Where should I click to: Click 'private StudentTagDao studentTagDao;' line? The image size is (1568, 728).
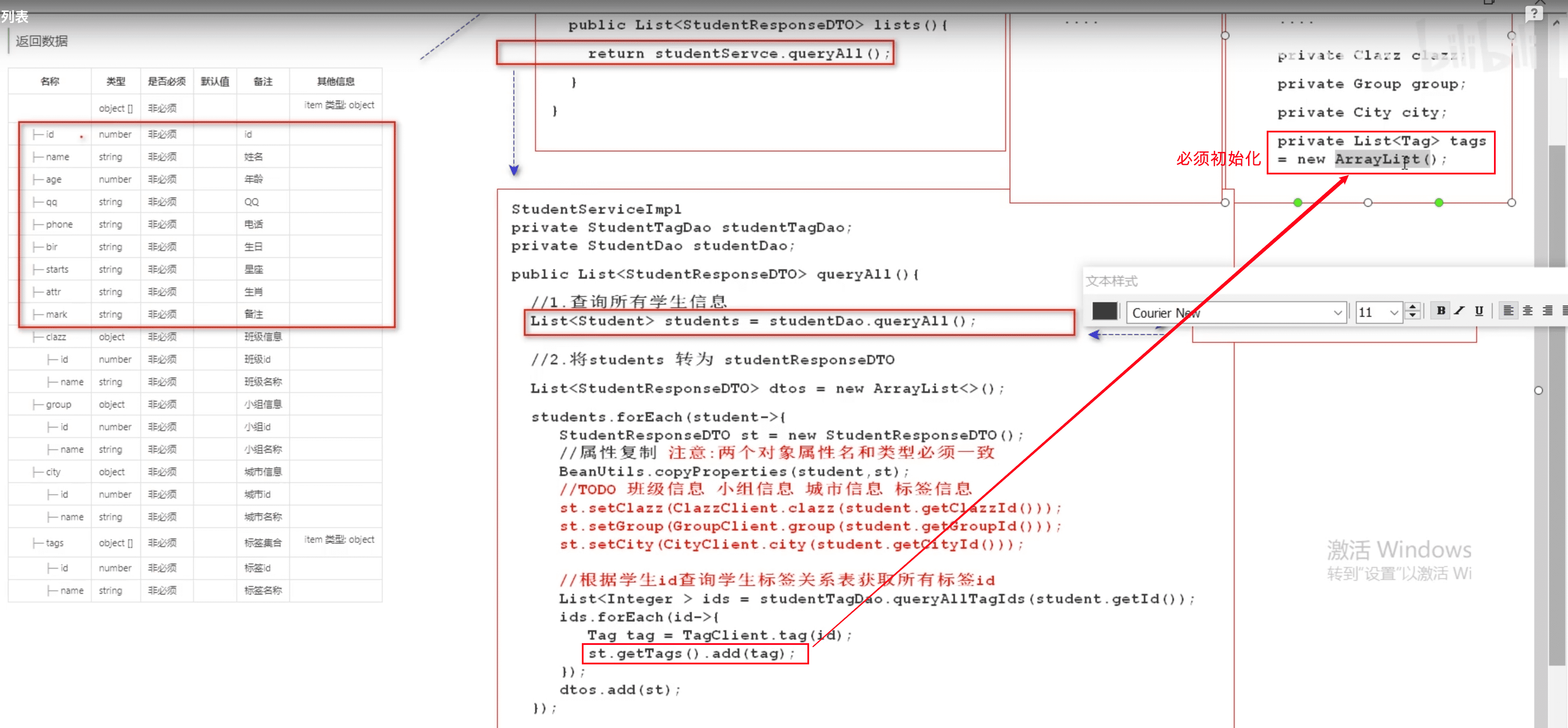click(681, 228)
